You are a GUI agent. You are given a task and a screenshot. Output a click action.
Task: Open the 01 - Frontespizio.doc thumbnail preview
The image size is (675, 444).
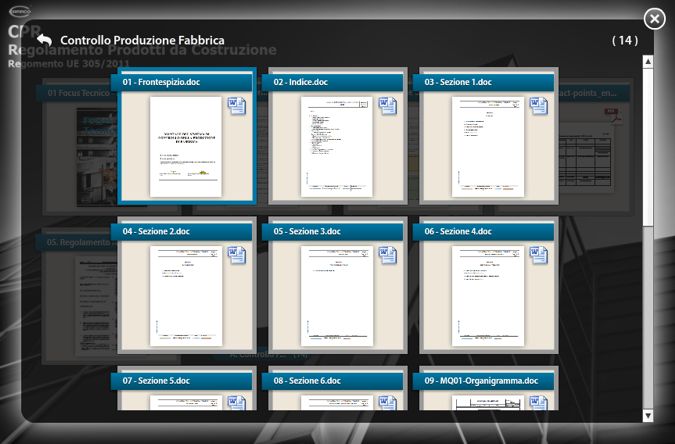(186, 146)
